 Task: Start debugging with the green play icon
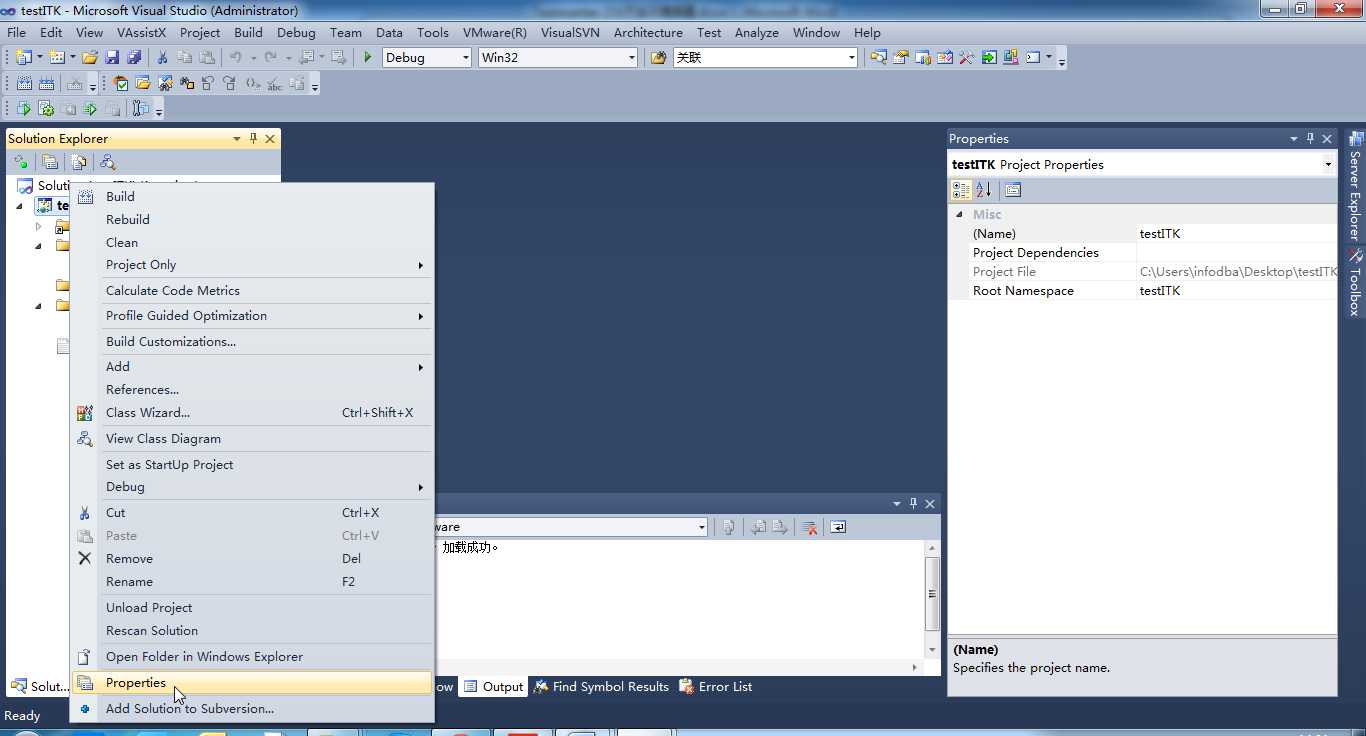pos(367,58)
